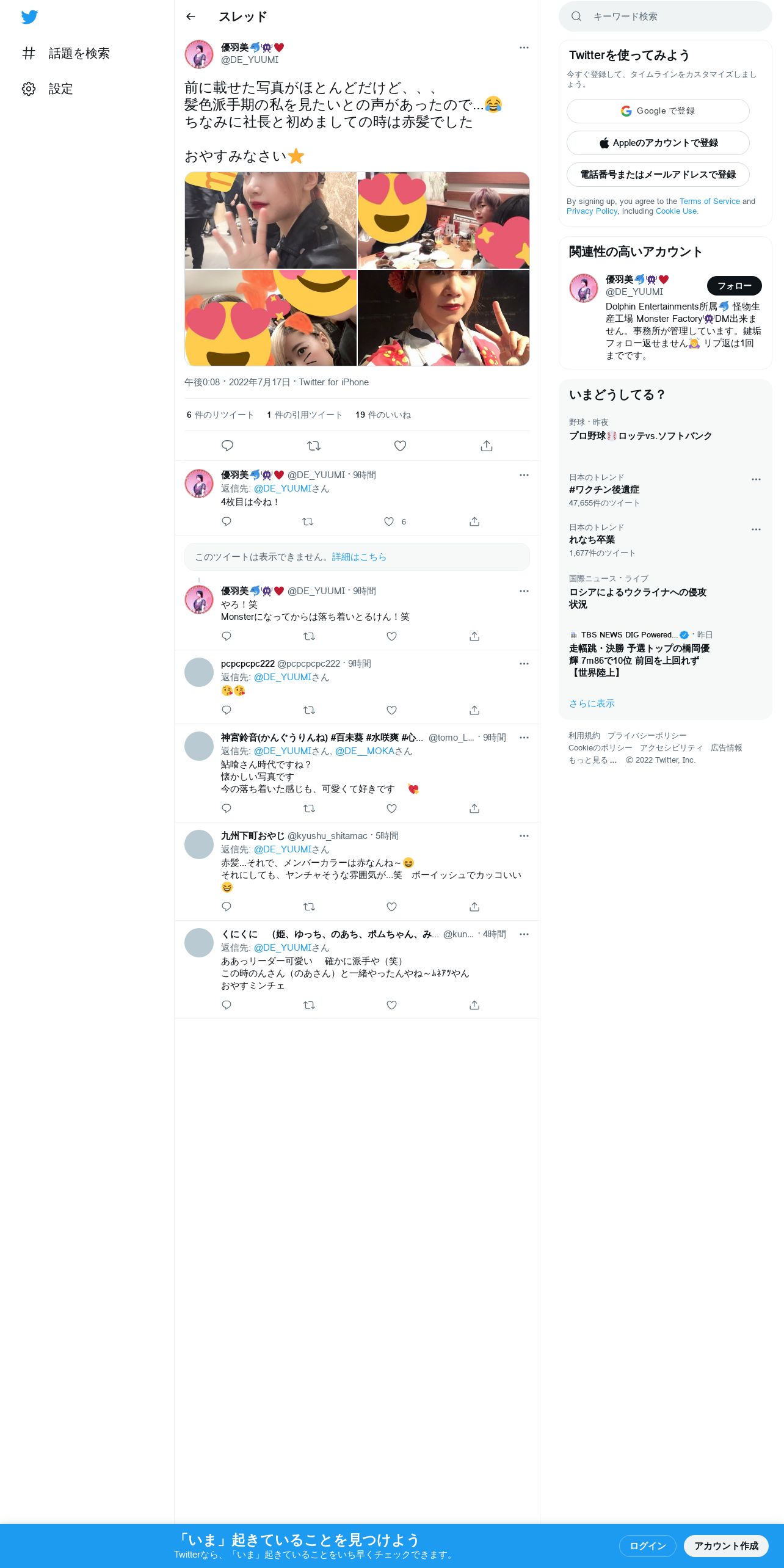The width and height of the screenshot is (784, 1568).
Task: Open the more options menu on the main tweet
Action: (x=524, y=48)
